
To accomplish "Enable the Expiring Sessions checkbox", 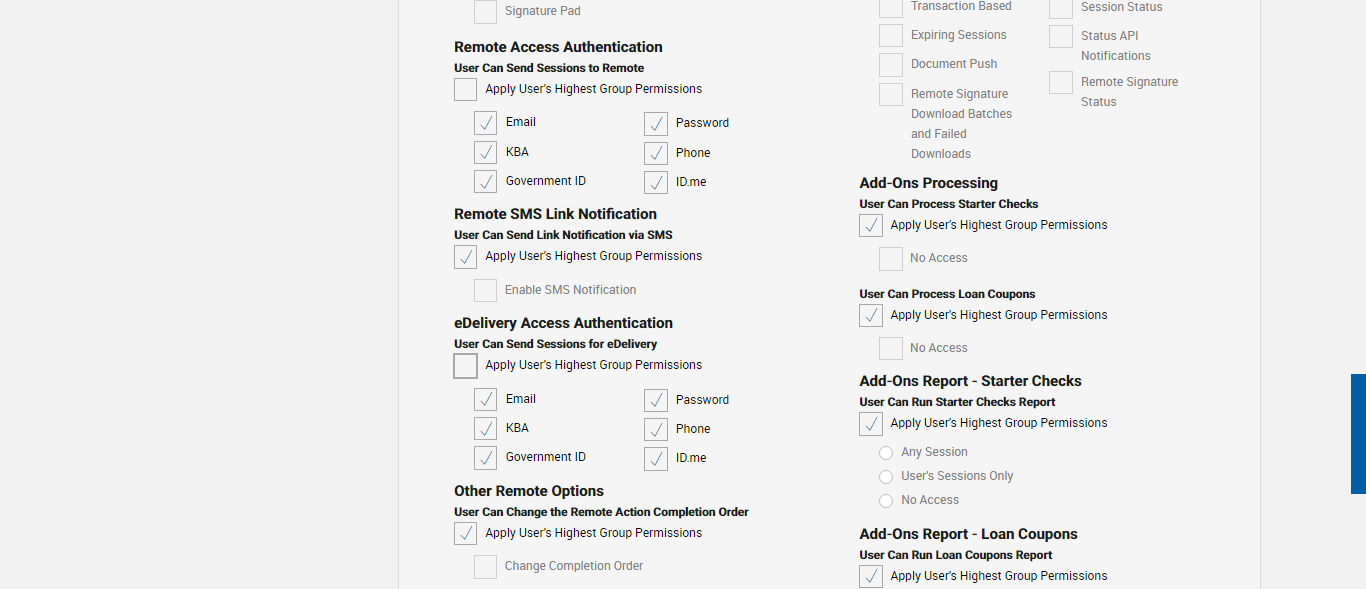I will coord(891,36).
